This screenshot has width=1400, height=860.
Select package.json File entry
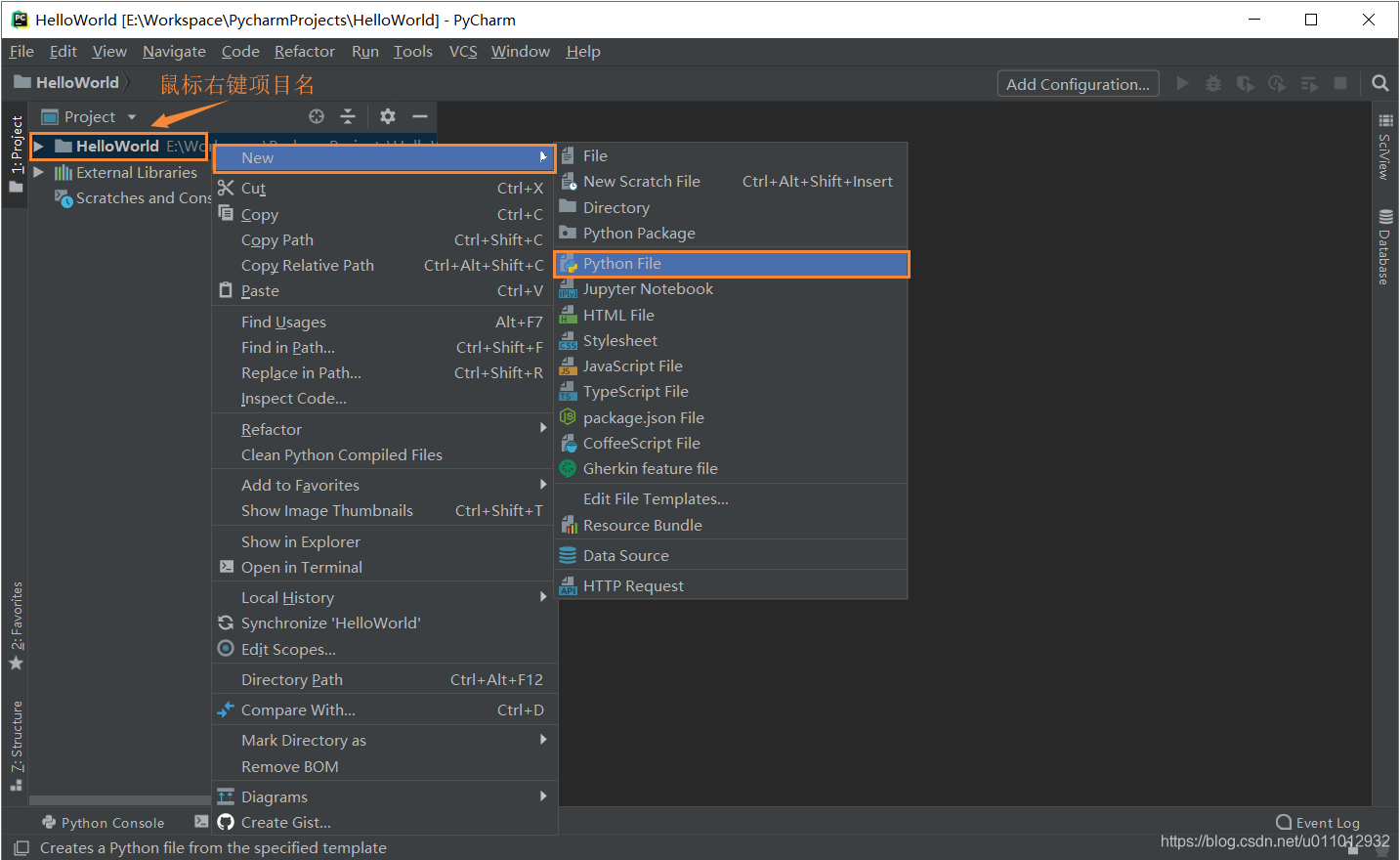click(731, 417)
